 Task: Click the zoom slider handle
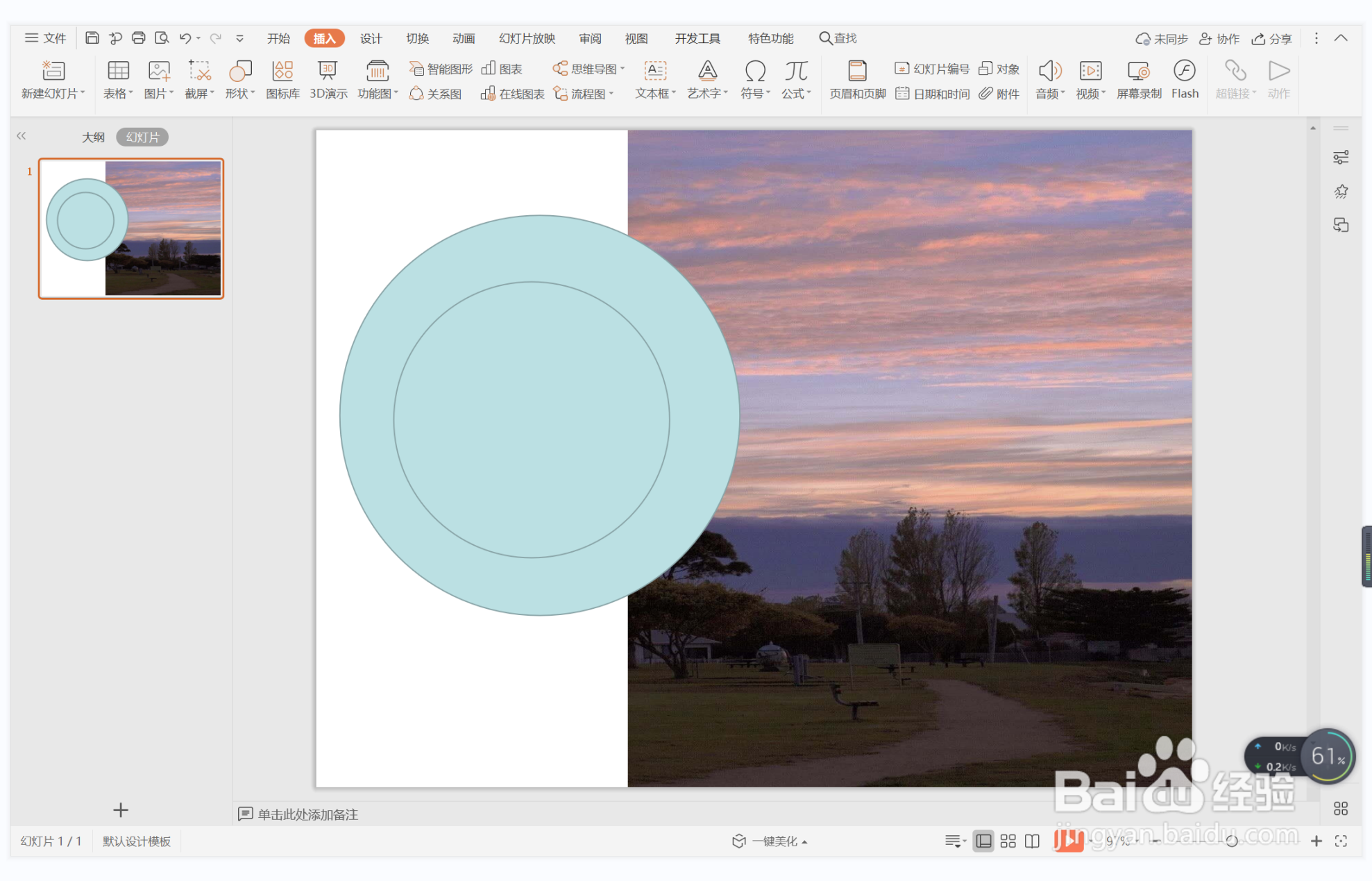click(1232, 841)
